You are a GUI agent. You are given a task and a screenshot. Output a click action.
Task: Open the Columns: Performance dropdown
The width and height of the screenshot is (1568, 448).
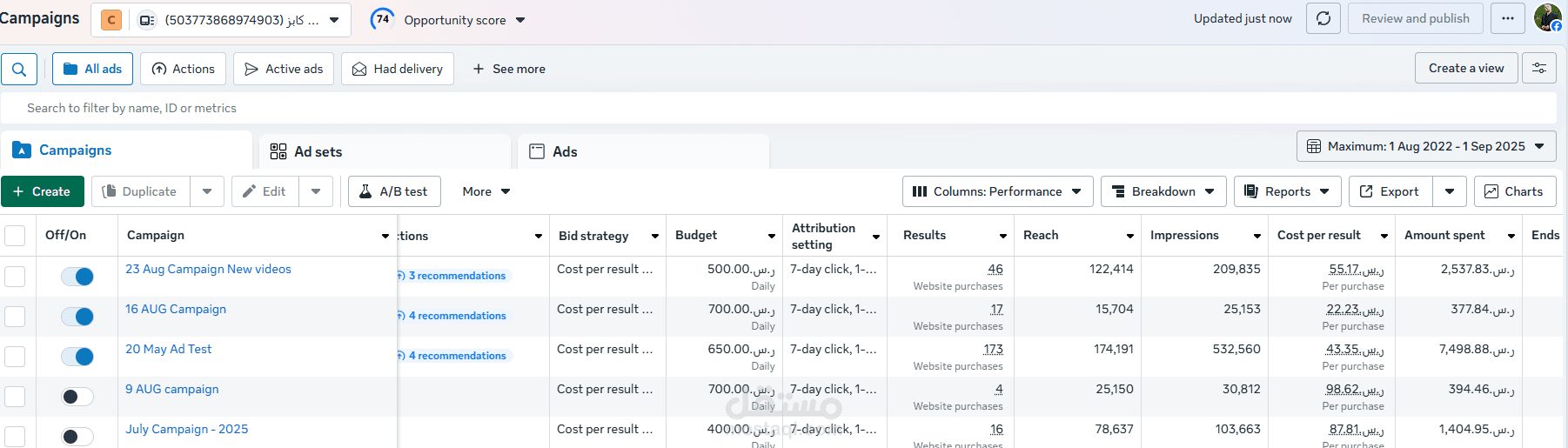(997, 191)
